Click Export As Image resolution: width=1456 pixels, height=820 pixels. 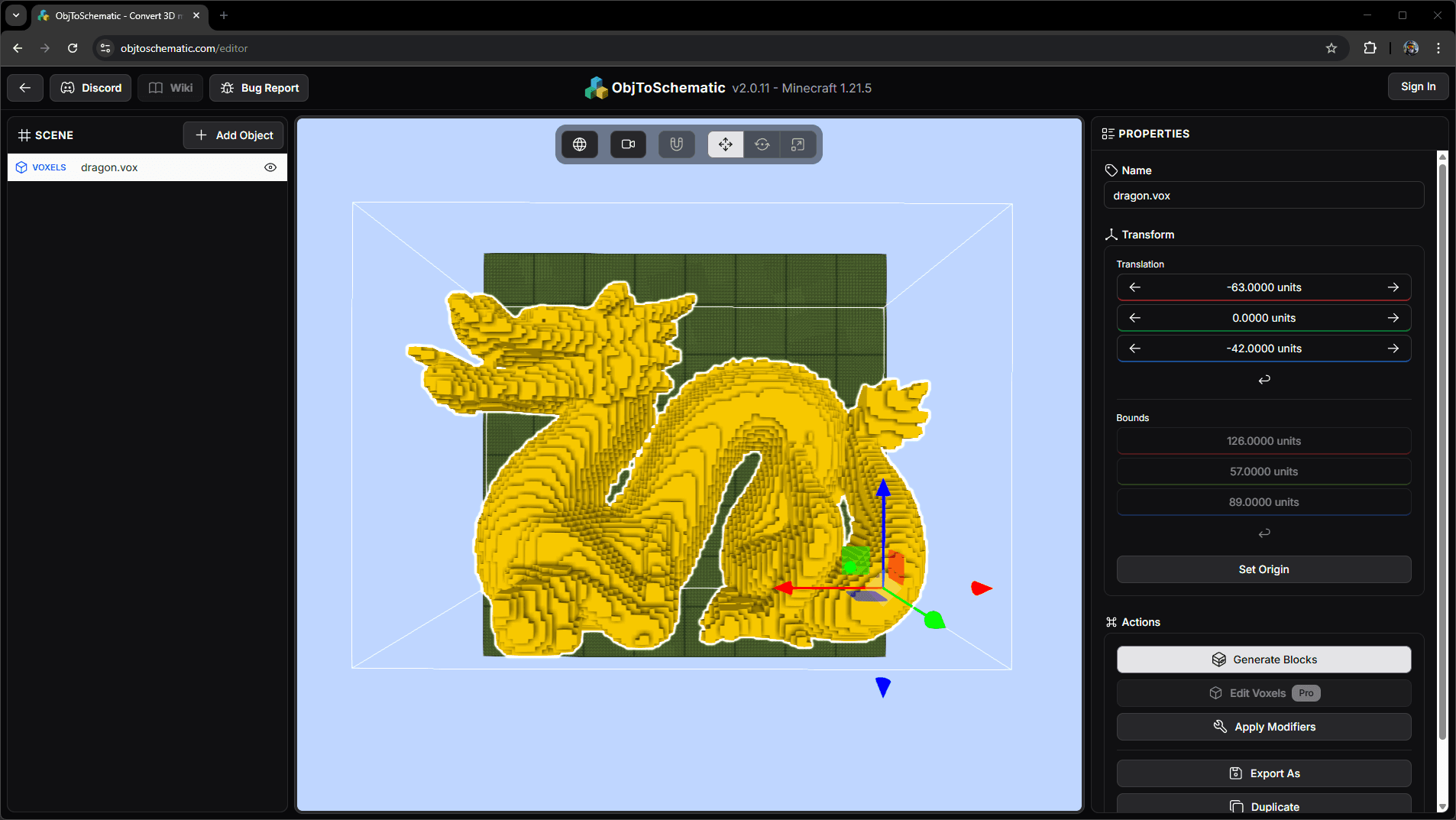click(1263, 773)
